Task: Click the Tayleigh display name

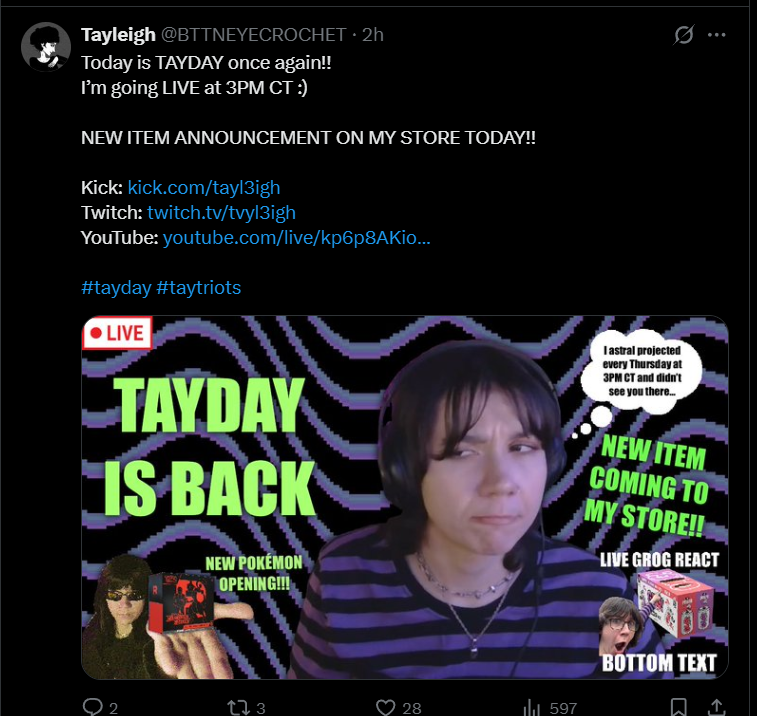Action: (x=118, y=35)
